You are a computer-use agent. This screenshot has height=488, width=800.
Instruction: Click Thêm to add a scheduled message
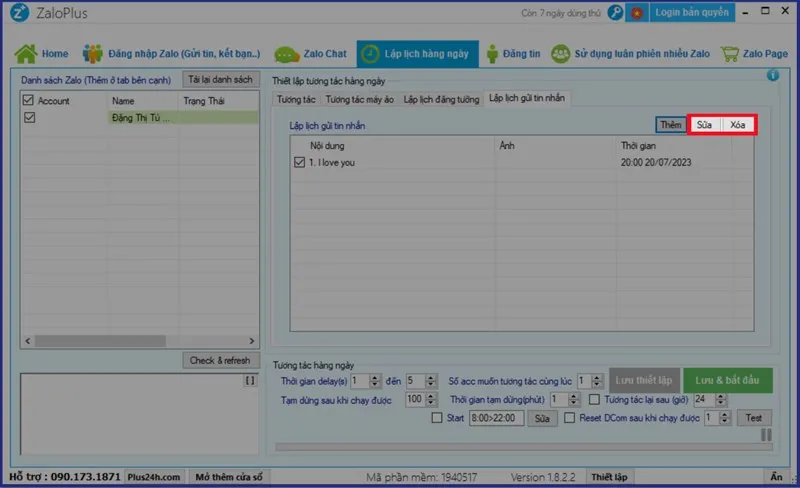[x=670, y=125]
